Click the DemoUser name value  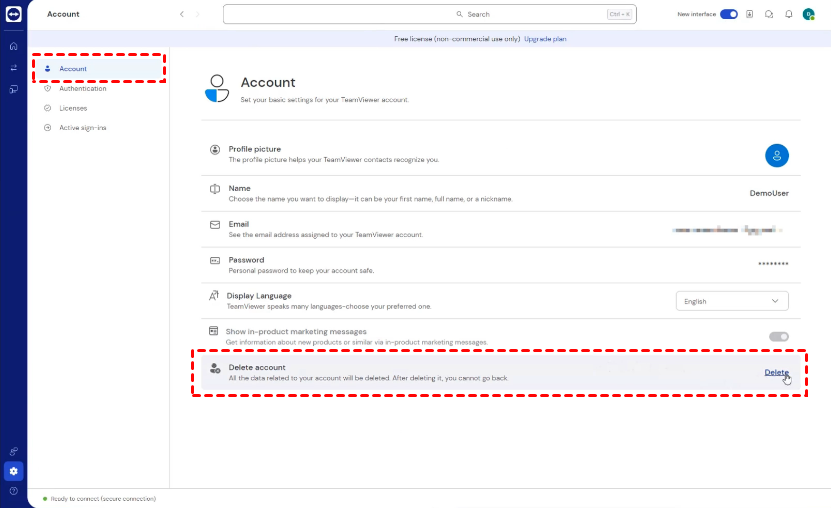pos(768,193)
